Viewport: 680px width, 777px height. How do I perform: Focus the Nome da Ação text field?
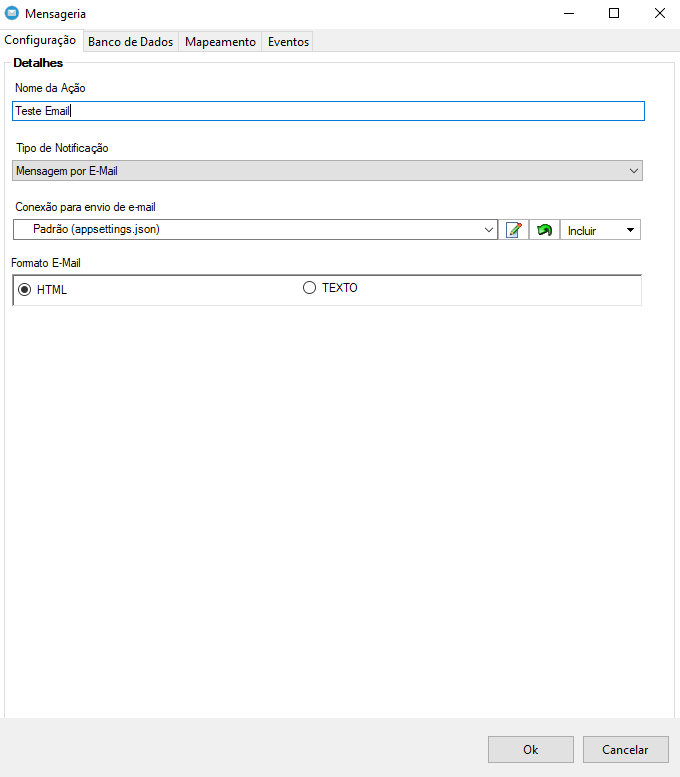328,111
